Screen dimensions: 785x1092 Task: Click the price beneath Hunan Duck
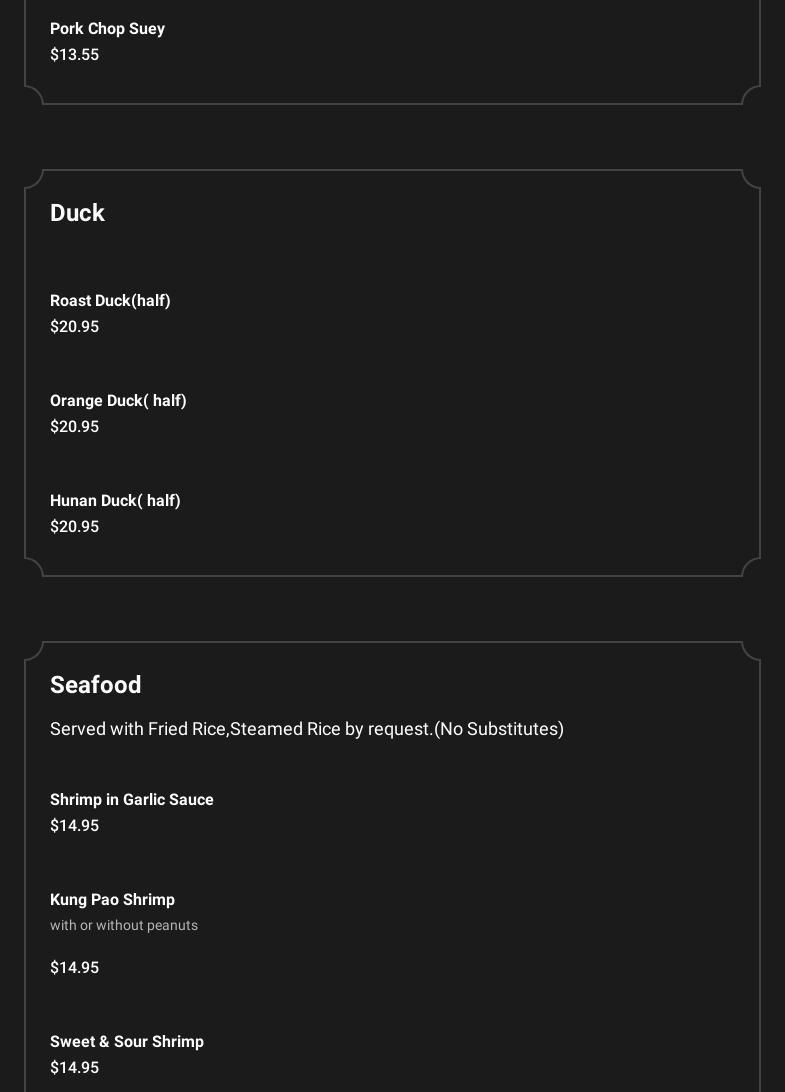(x=74, y=527)
